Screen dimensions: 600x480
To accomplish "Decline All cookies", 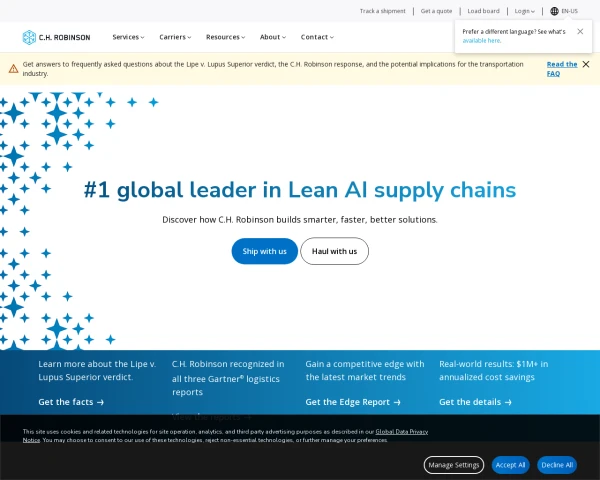I will tap(557, 465).
